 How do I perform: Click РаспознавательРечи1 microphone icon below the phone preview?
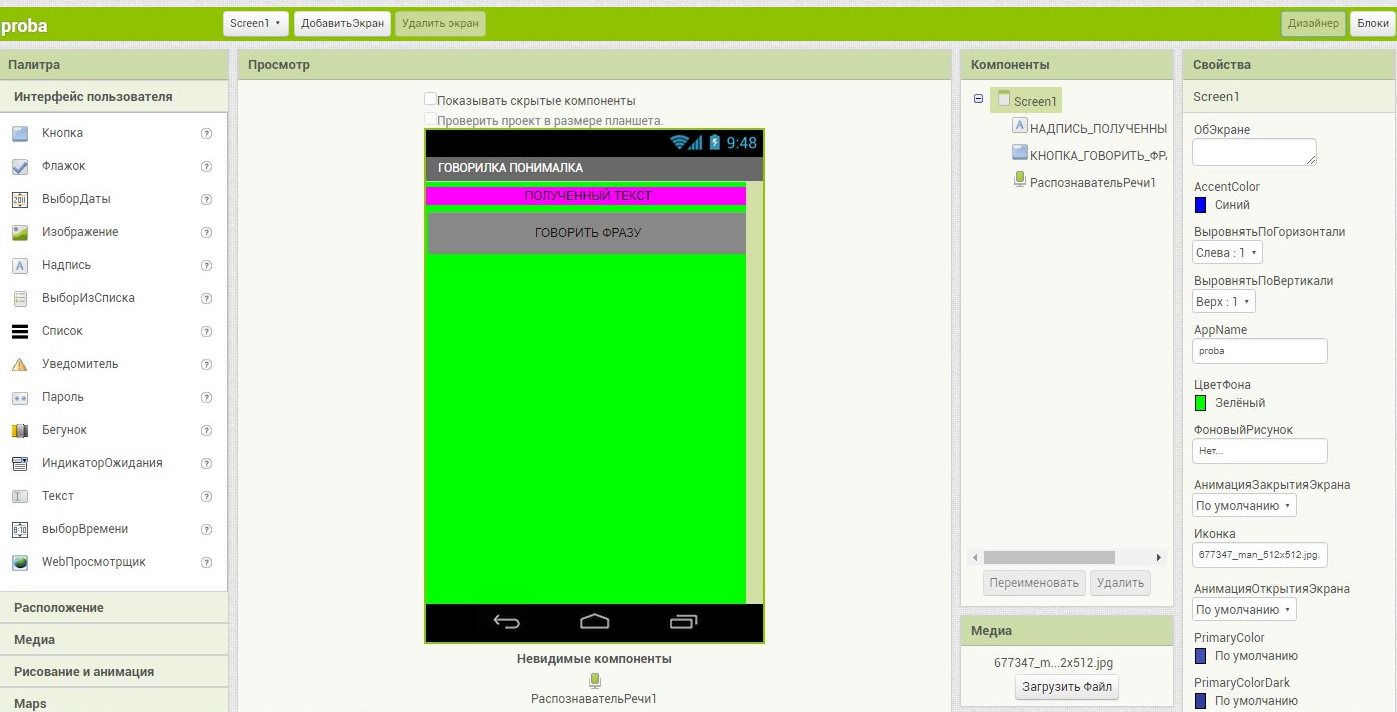point(595,680)
